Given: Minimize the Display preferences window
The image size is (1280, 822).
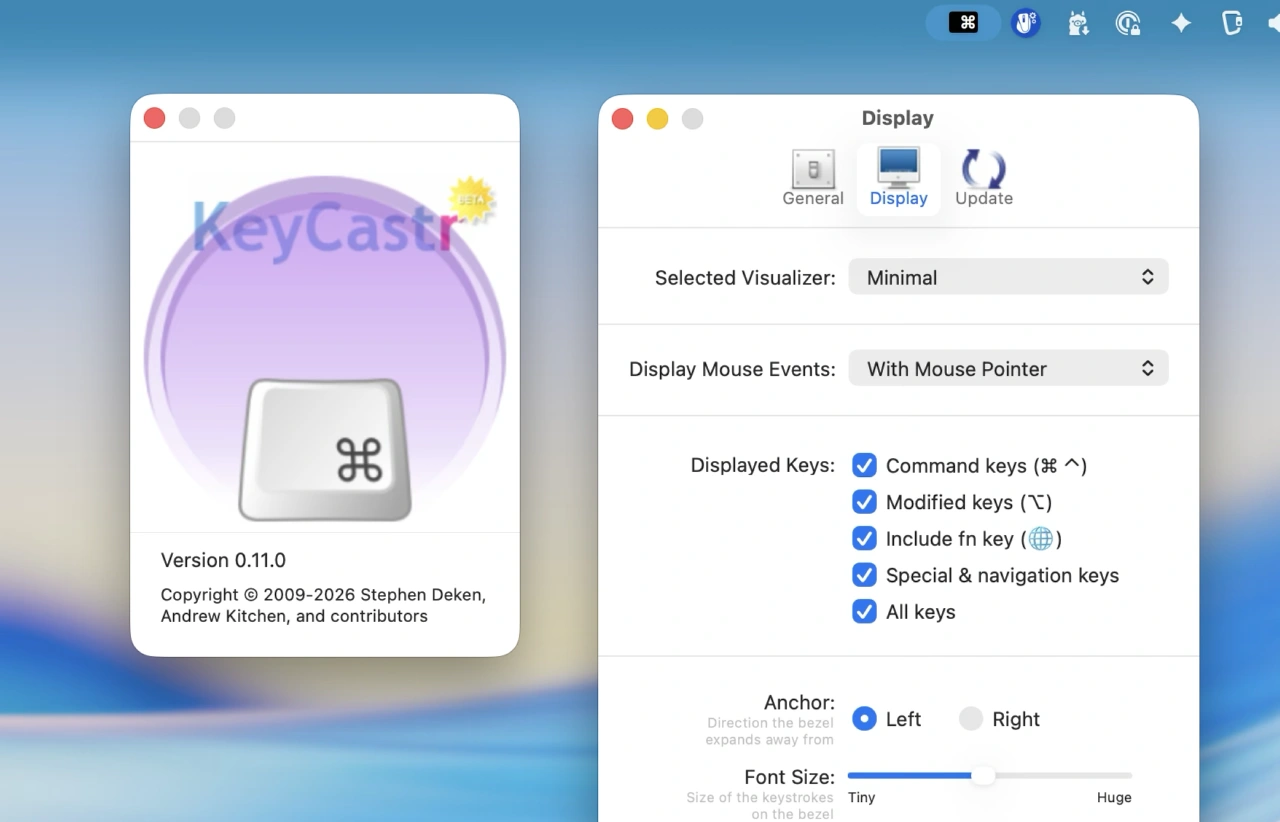Looking at the screenshot, I should pos(657,119).
